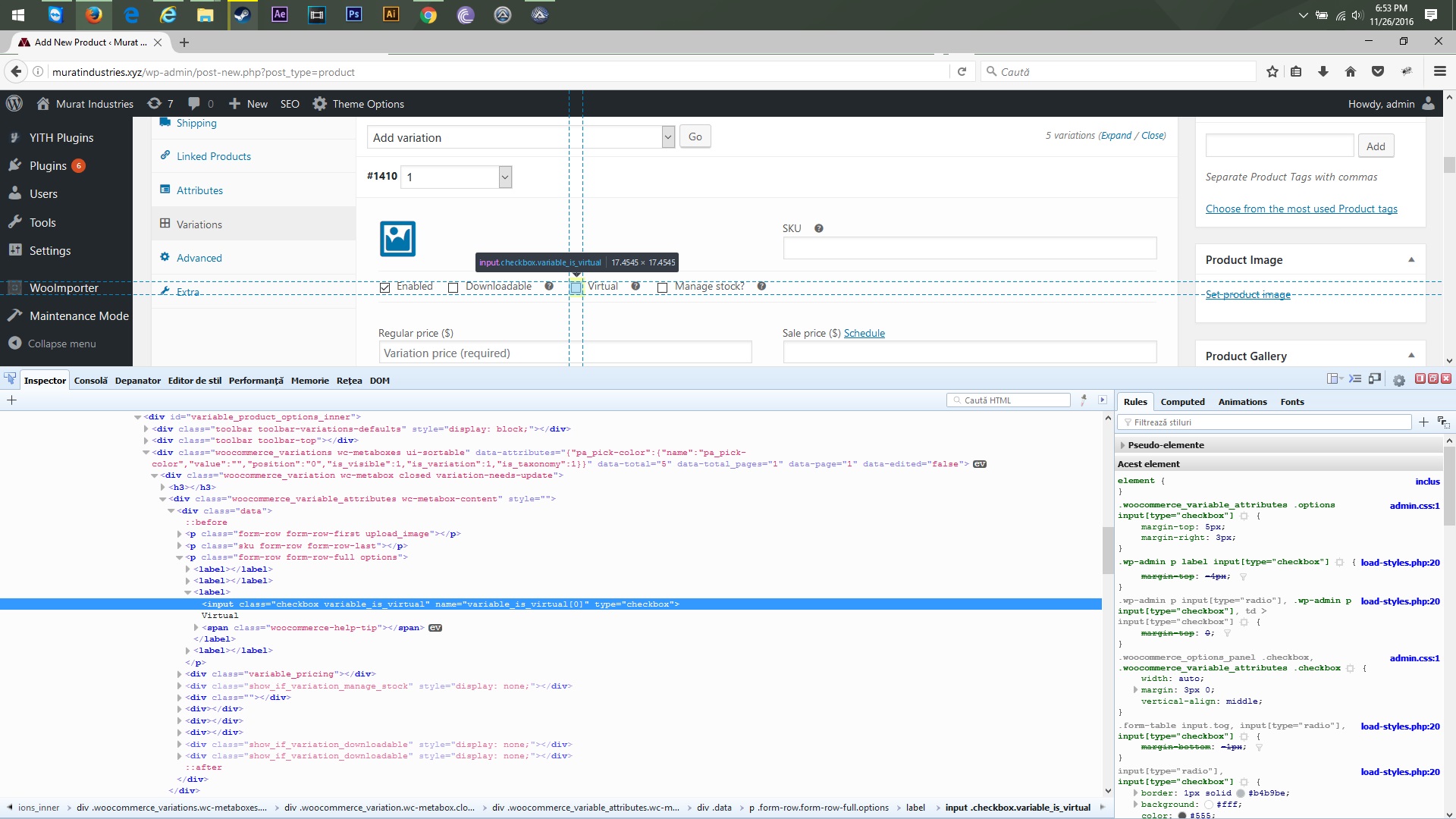Switch to the Depanator tab
This screenshot has width=1456, height=819.
(x=138, y=381)
